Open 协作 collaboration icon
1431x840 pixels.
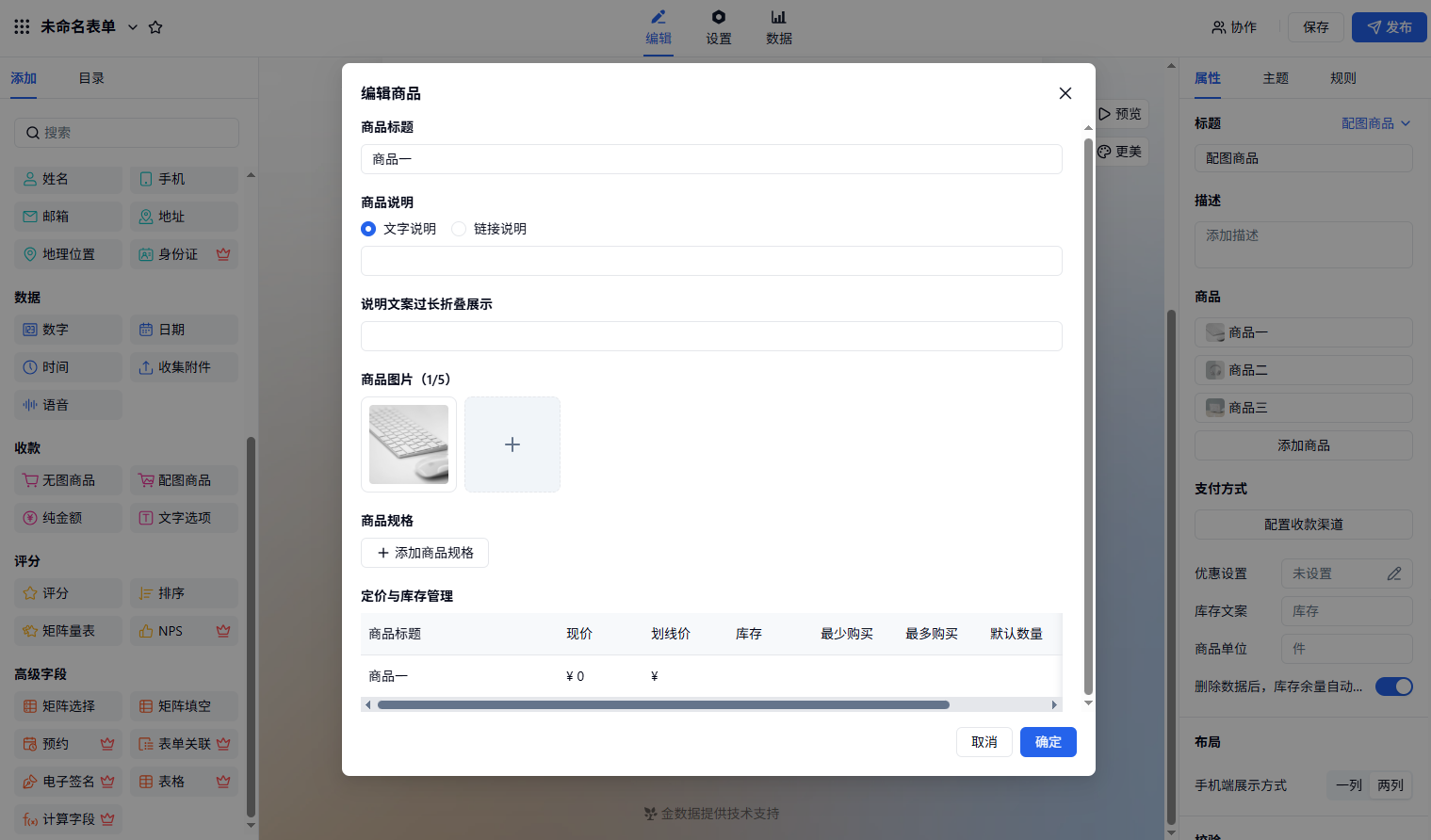[x=1234, y=27]
